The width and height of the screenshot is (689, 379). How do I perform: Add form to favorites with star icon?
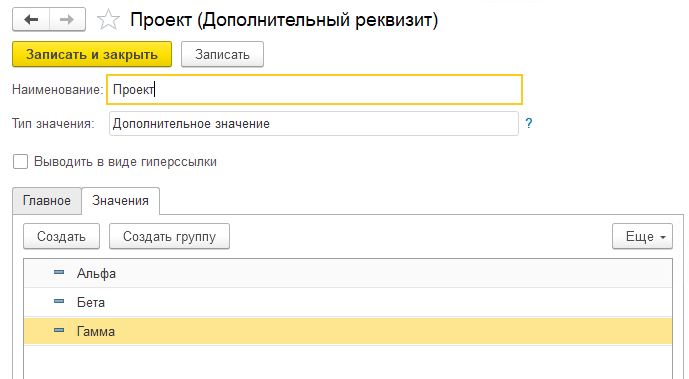pyautogui.click(x=108, y=20)
